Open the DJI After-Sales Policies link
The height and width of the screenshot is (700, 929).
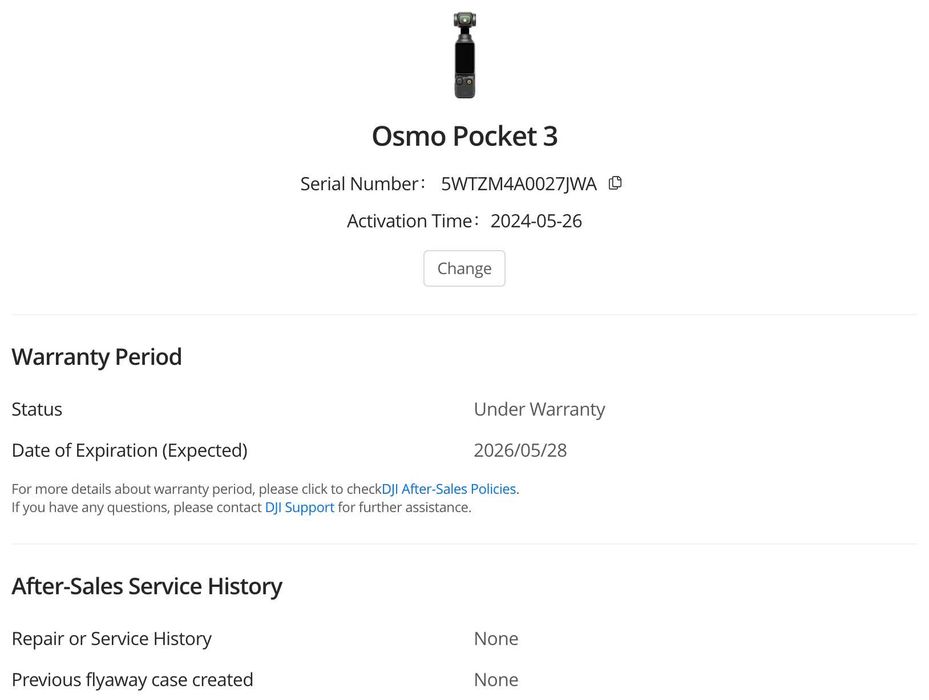tap(449, 489)
